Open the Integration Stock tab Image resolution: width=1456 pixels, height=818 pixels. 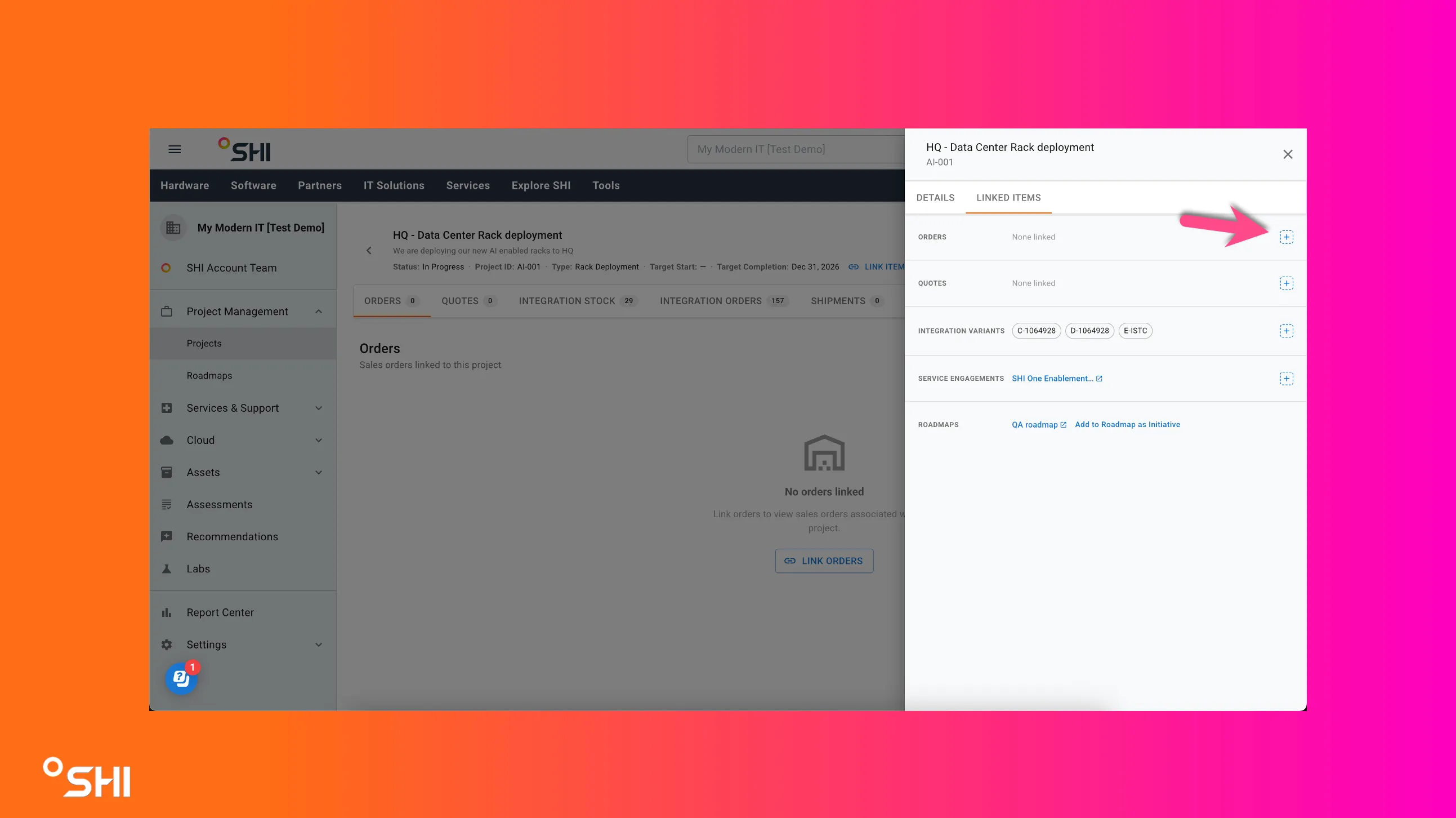point(578,301)
